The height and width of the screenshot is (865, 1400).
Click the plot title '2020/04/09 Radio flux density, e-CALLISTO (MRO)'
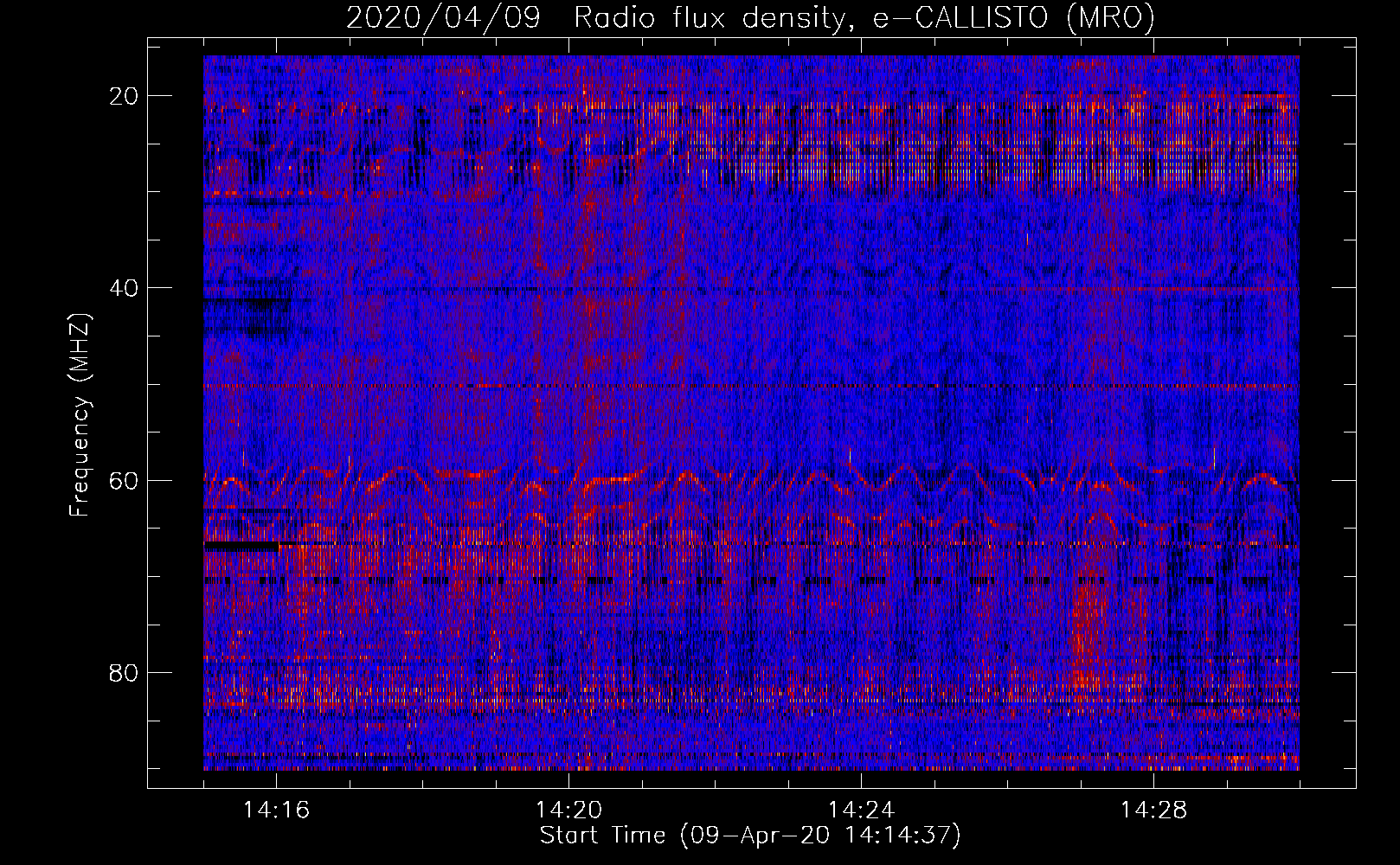point(750,18)
